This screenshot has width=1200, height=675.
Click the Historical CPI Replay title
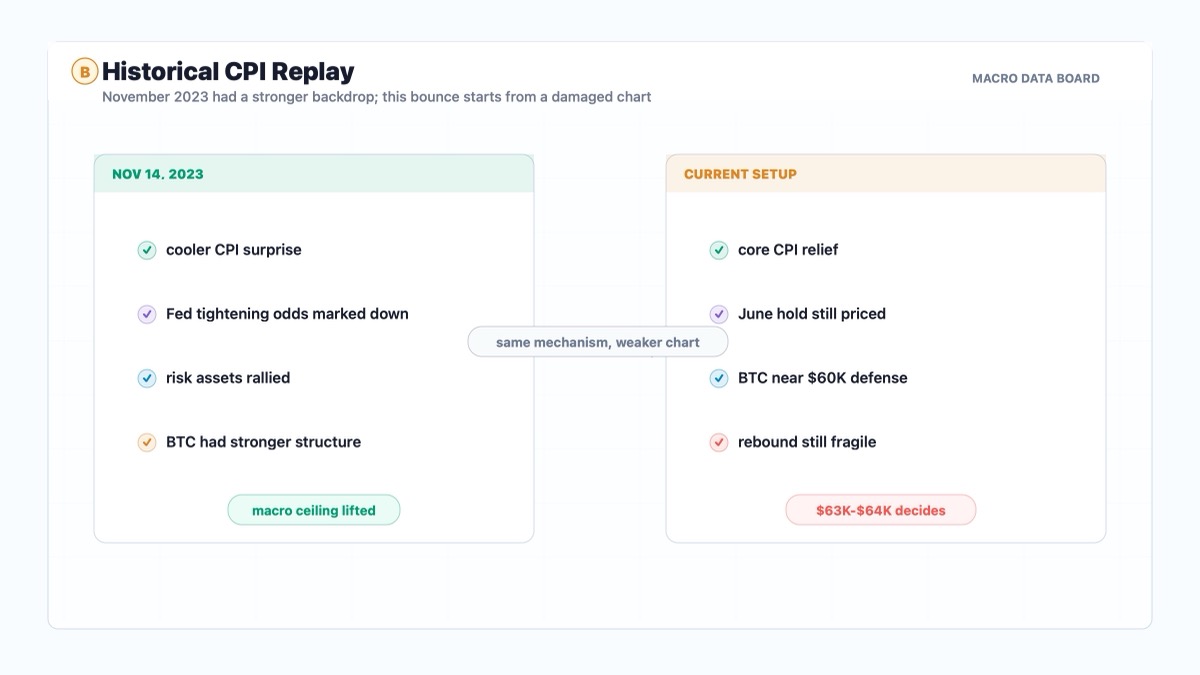click(228, 71)
